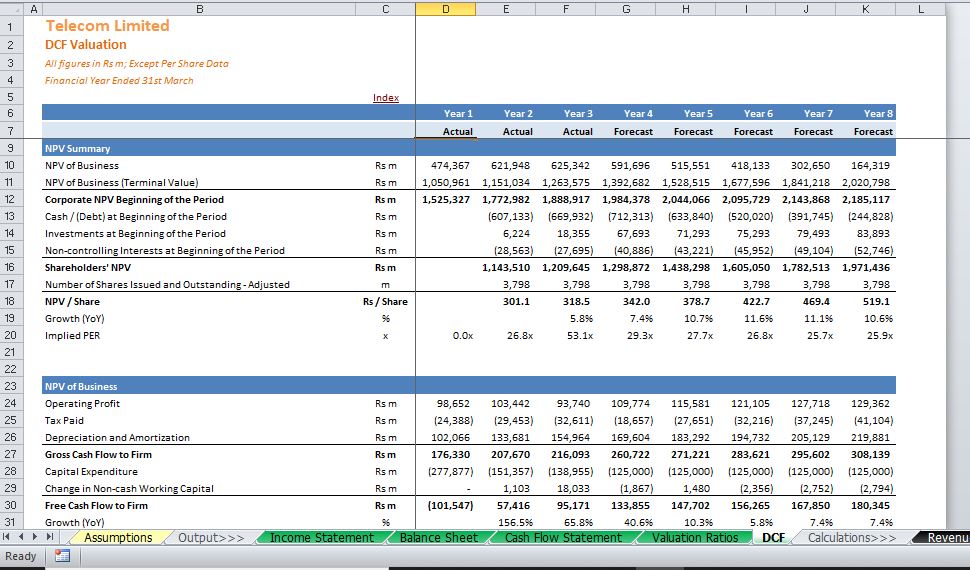Select column C header

click(x=385, y=9)
